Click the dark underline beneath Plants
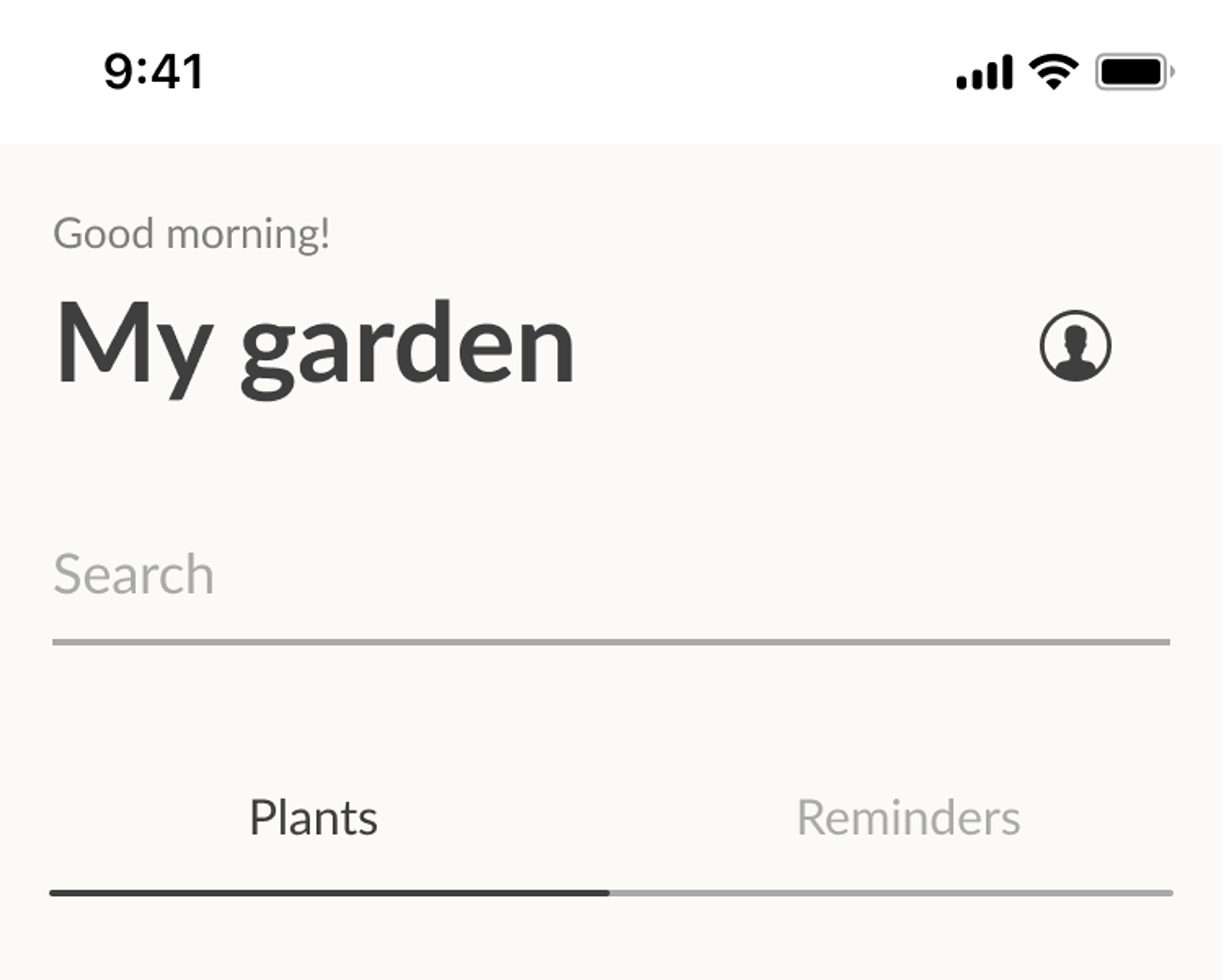This screenshot has width=1222, height=980. [x=329, y=893]
